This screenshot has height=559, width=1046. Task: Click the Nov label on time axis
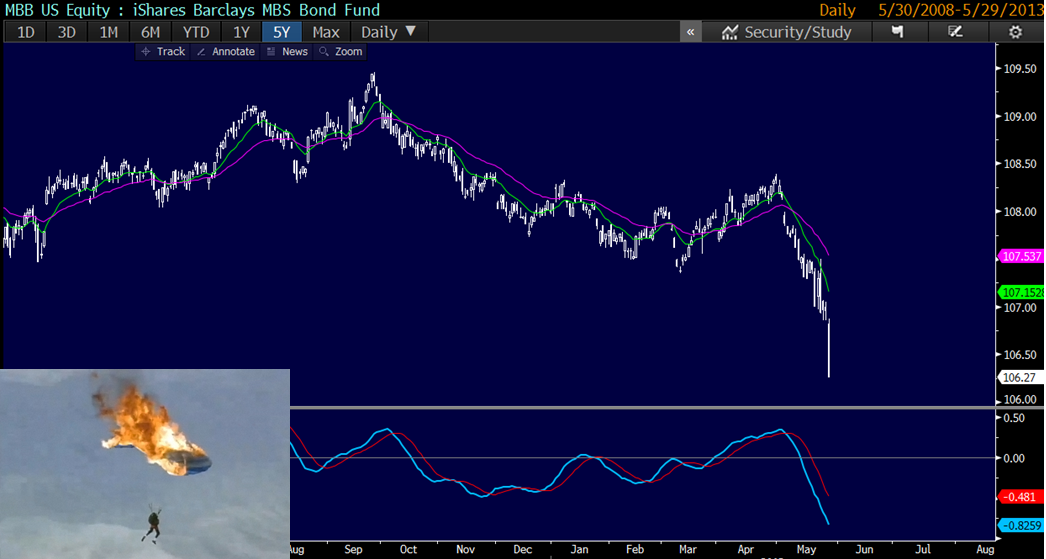465,549
